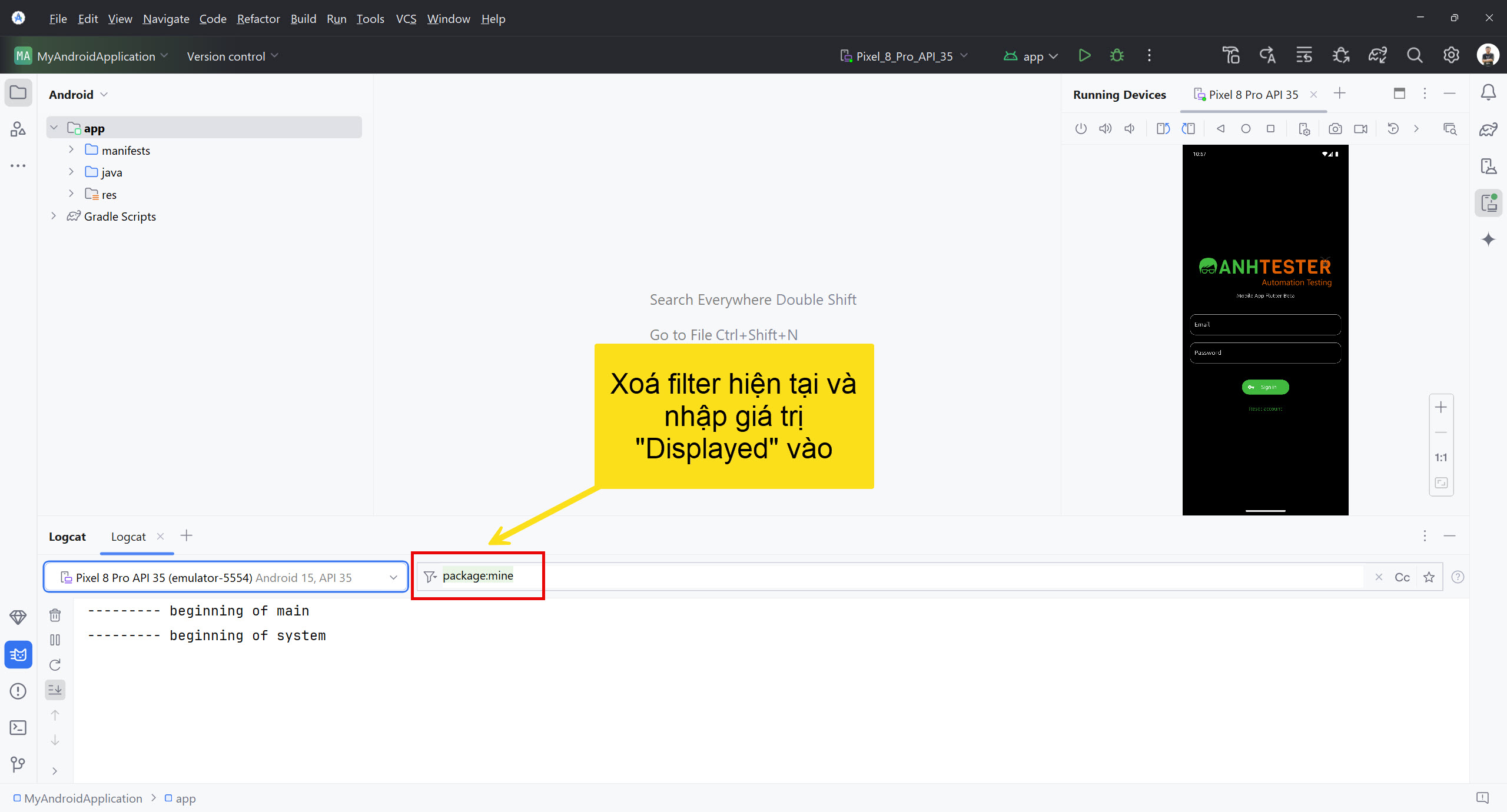Toggle favorite star for Logcat filter
This screenshot has width=1507, height=812.
point(1429,577)
